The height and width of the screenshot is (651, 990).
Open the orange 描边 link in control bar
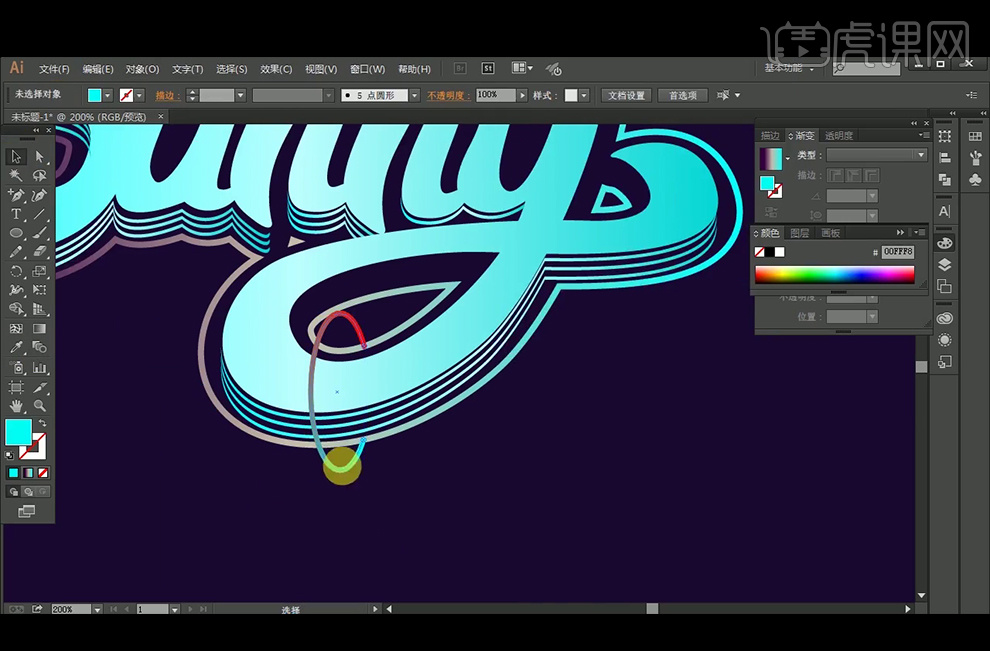[x=167, y=95]
